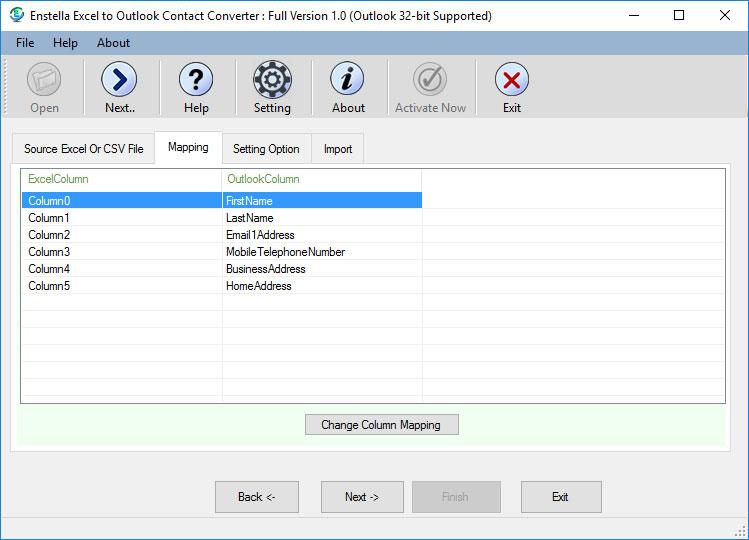Click the Change Column Mapping button

tap(381, 425)
